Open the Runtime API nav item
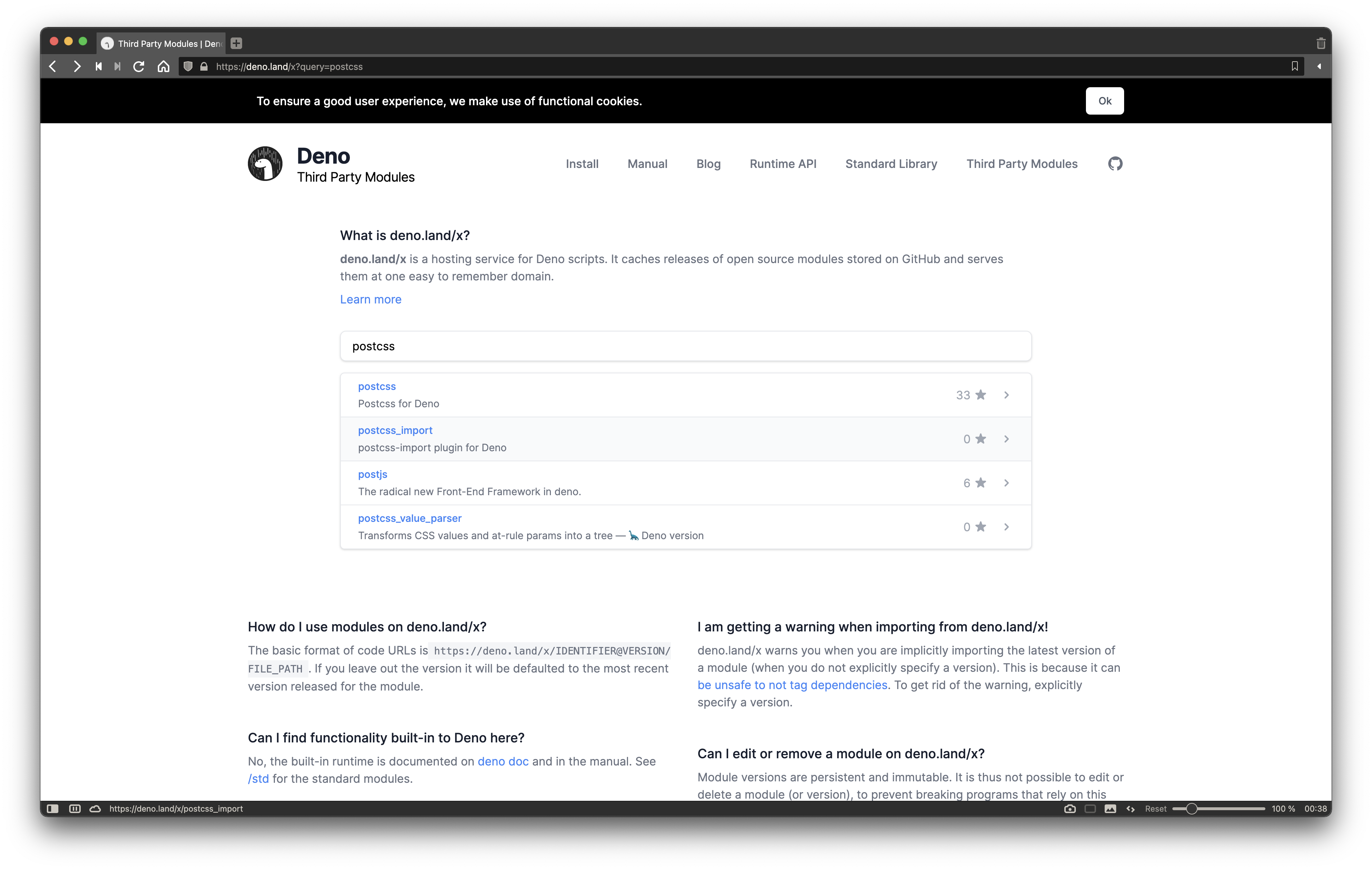This screenshot has height=870, width=1372. [x=783, y=164]
